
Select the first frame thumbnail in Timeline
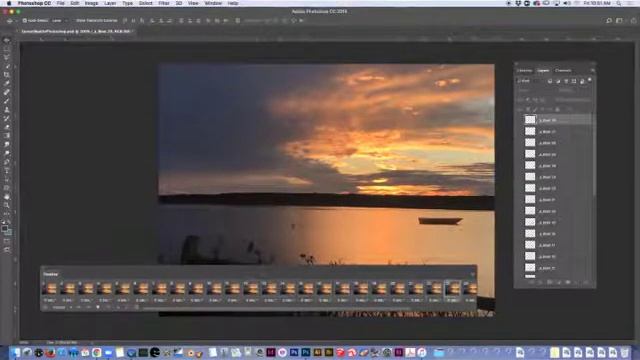click(x=50, y=288)
